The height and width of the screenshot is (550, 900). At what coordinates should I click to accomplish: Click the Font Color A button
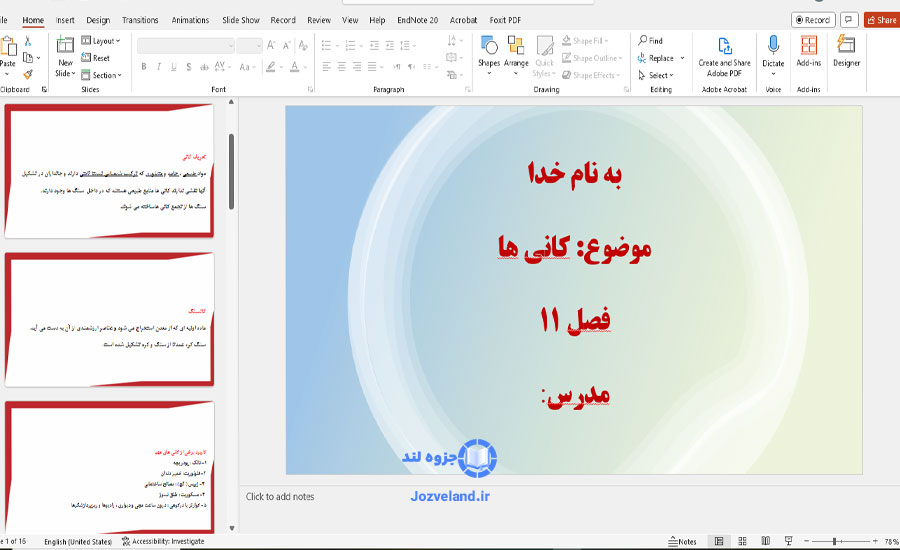tap(294, 67)
